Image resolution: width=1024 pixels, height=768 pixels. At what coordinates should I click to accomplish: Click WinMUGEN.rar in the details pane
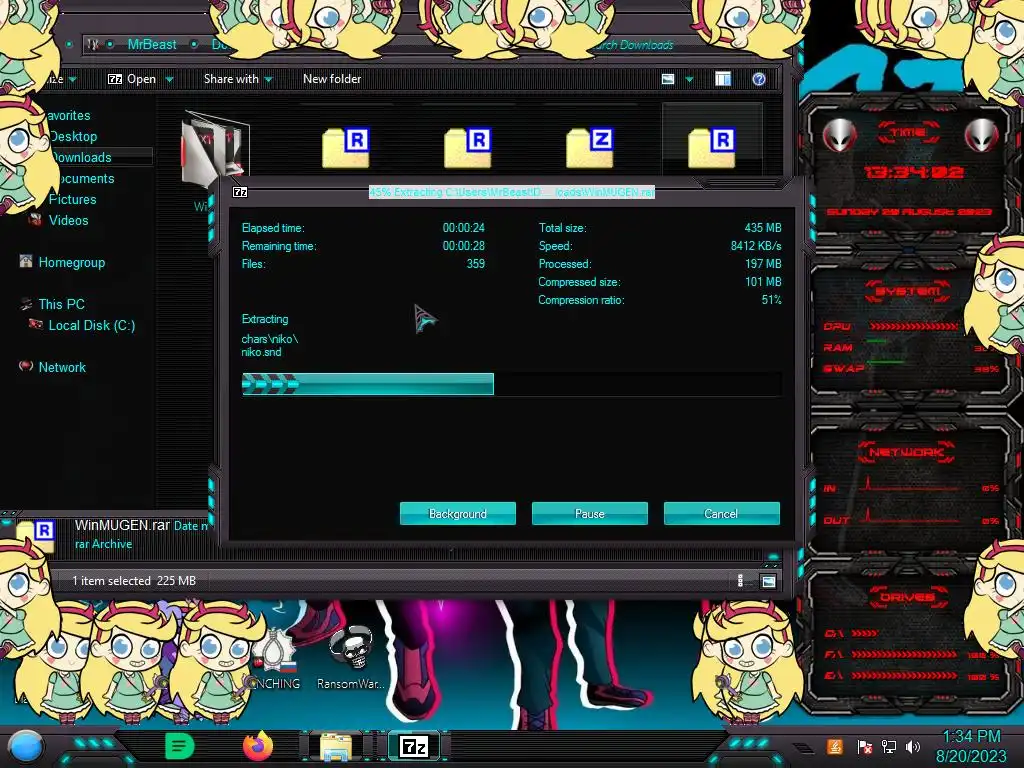coord(122,525)
